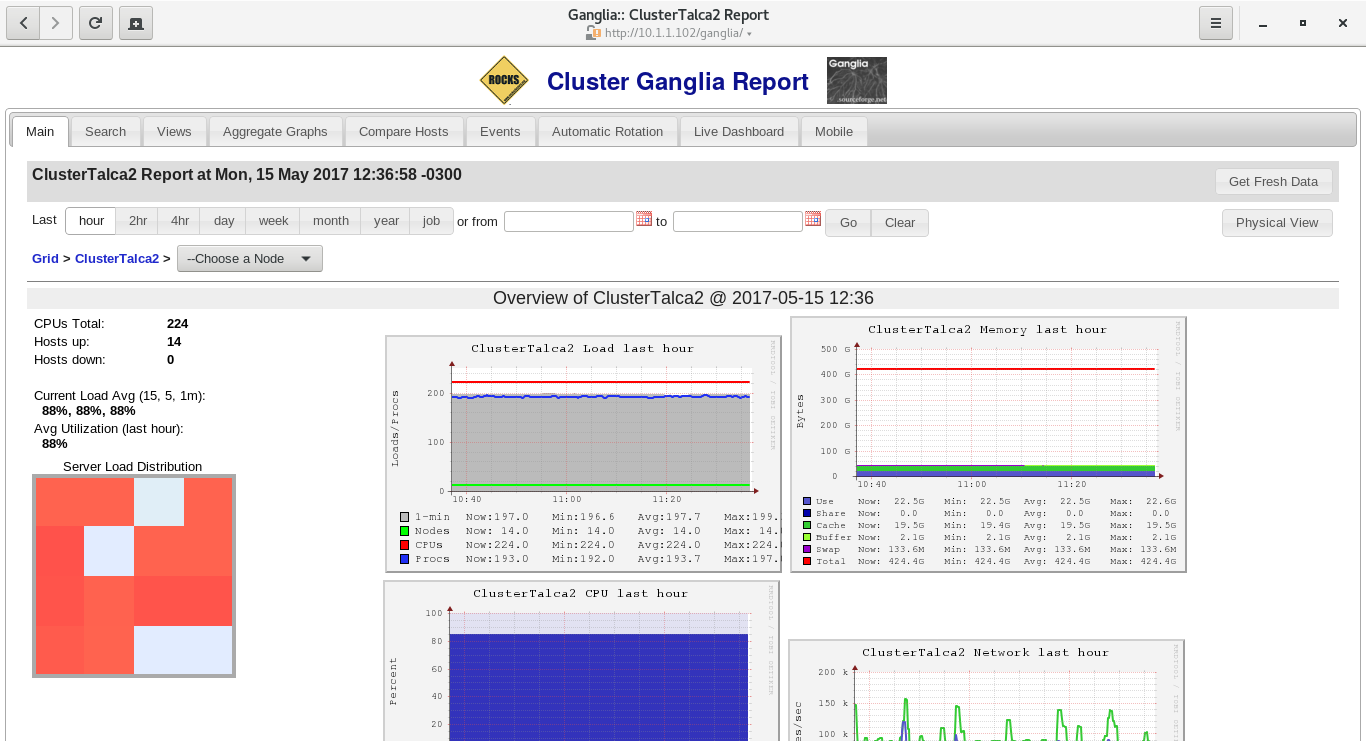Screen dimensions: 1366x741
Task: Open the browser hamburger menu
Action: coord(1215,23)
